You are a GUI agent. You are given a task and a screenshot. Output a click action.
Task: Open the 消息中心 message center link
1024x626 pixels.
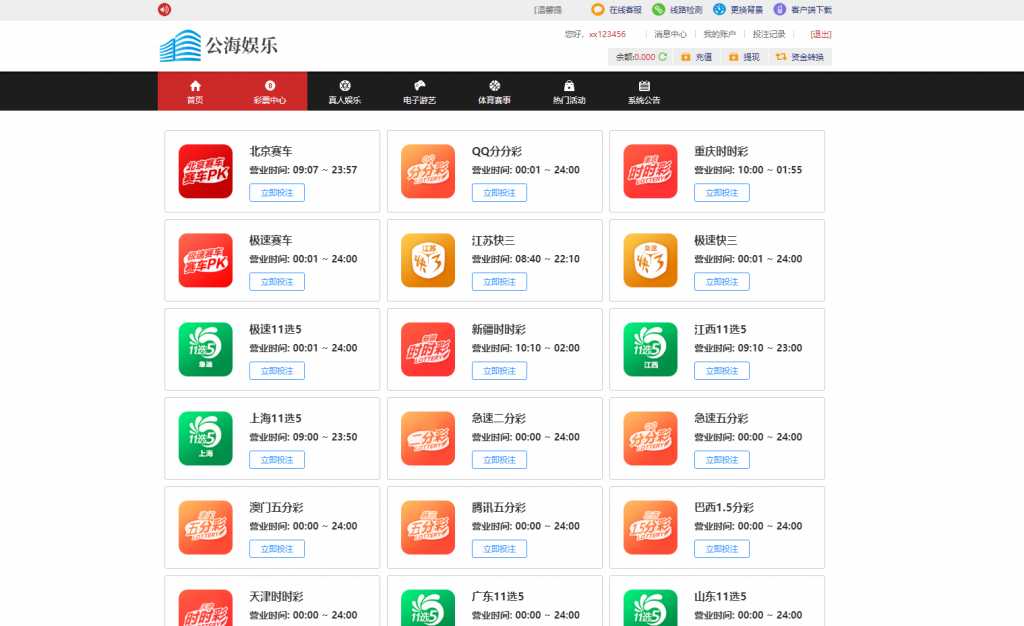tap(670, 34)
